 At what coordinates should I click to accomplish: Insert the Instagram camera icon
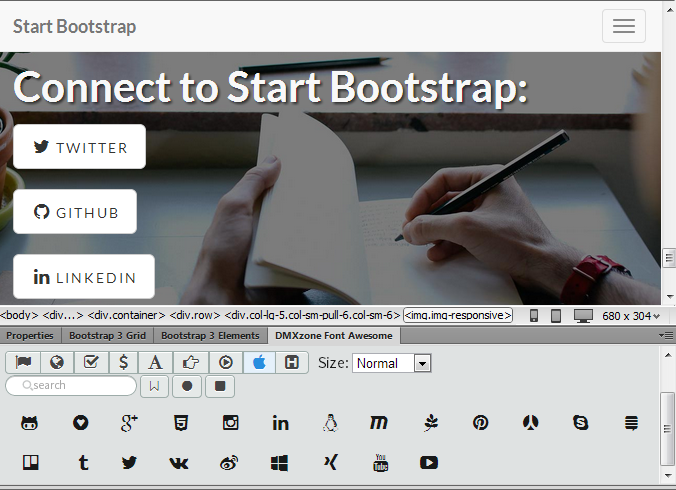pyautogui.click(x=231, y=423)
